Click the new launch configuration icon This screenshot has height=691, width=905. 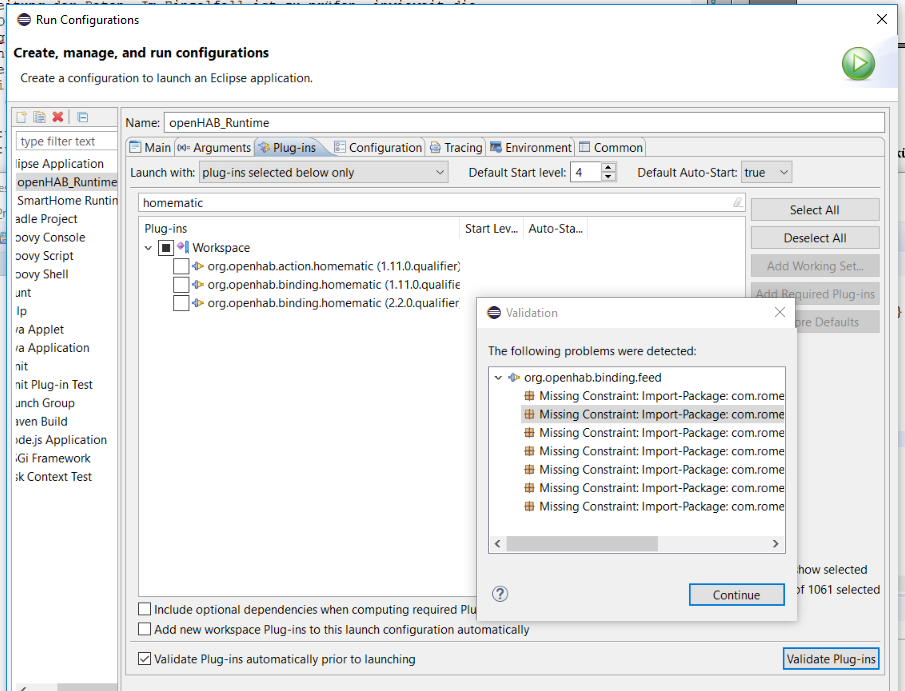point(21,118)
